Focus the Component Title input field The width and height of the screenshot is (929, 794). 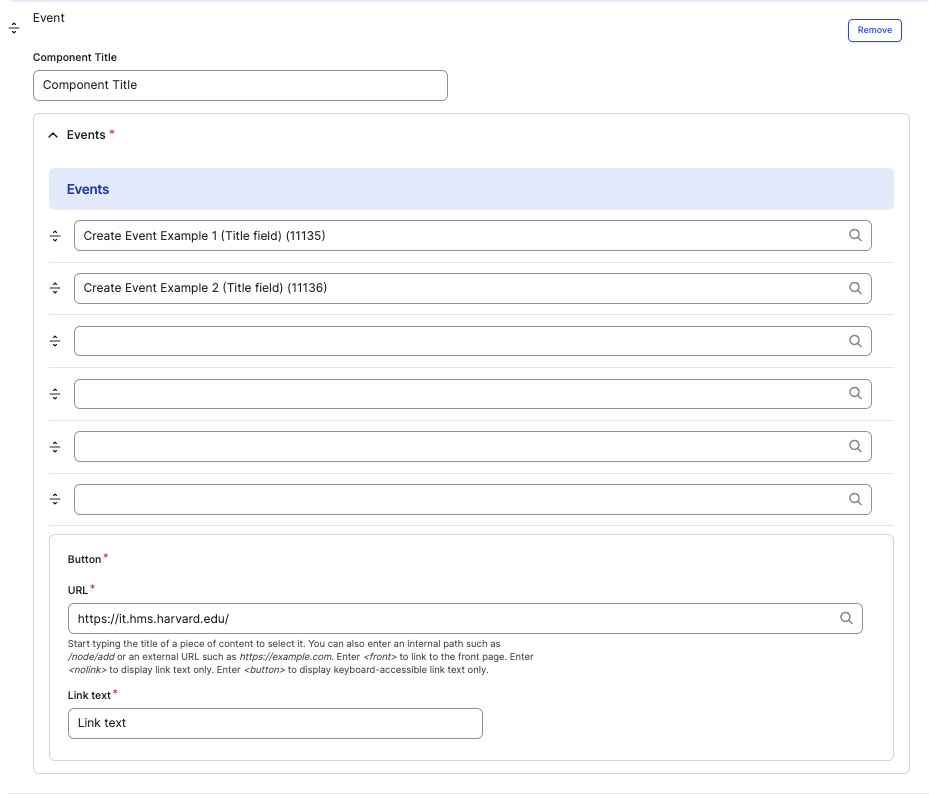[x=240, y=85]
